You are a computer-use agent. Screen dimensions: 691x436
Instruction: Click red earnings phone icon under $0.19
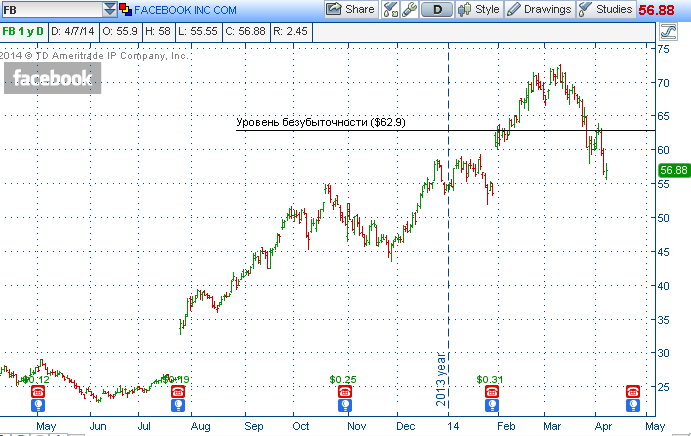178,391
